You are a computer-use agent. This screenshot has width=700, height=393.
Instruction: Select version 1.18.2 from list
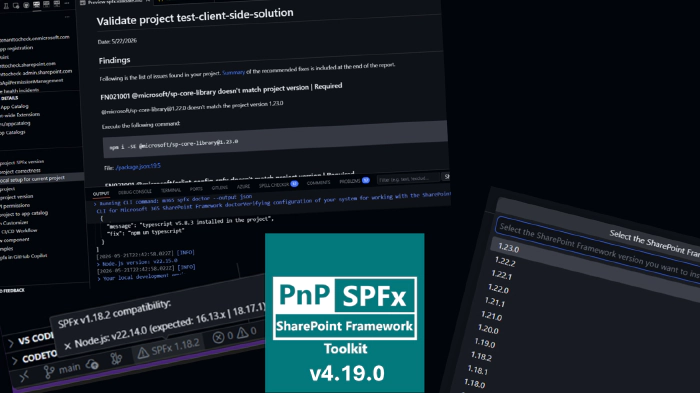[481, 357]
